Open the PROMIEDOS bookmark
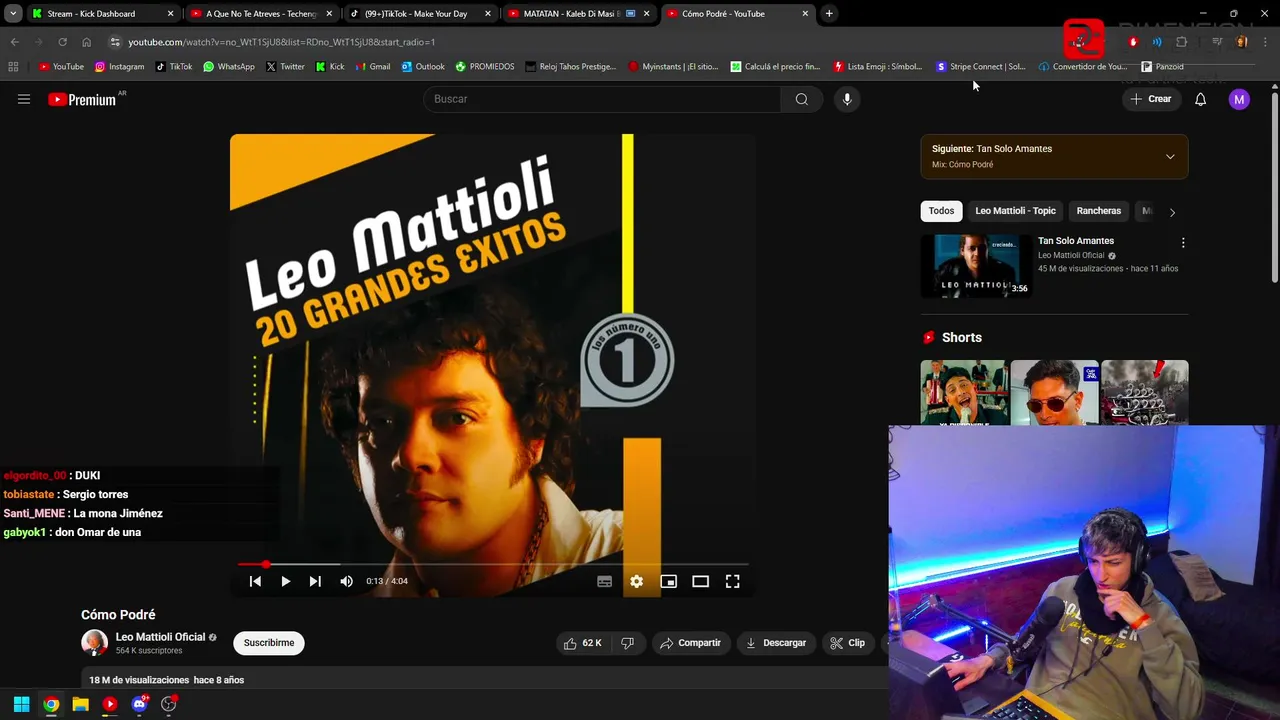Image resolution: width=1280 pixels, height=720 pixels. tap(484, 67)
